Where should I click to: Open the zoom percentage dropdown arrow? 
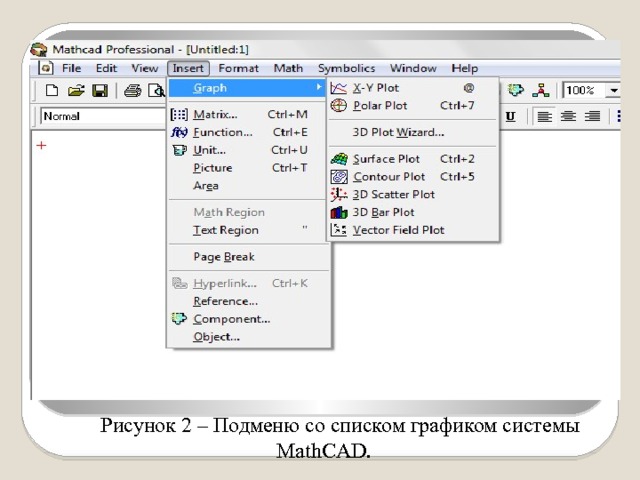click(613, 90)
